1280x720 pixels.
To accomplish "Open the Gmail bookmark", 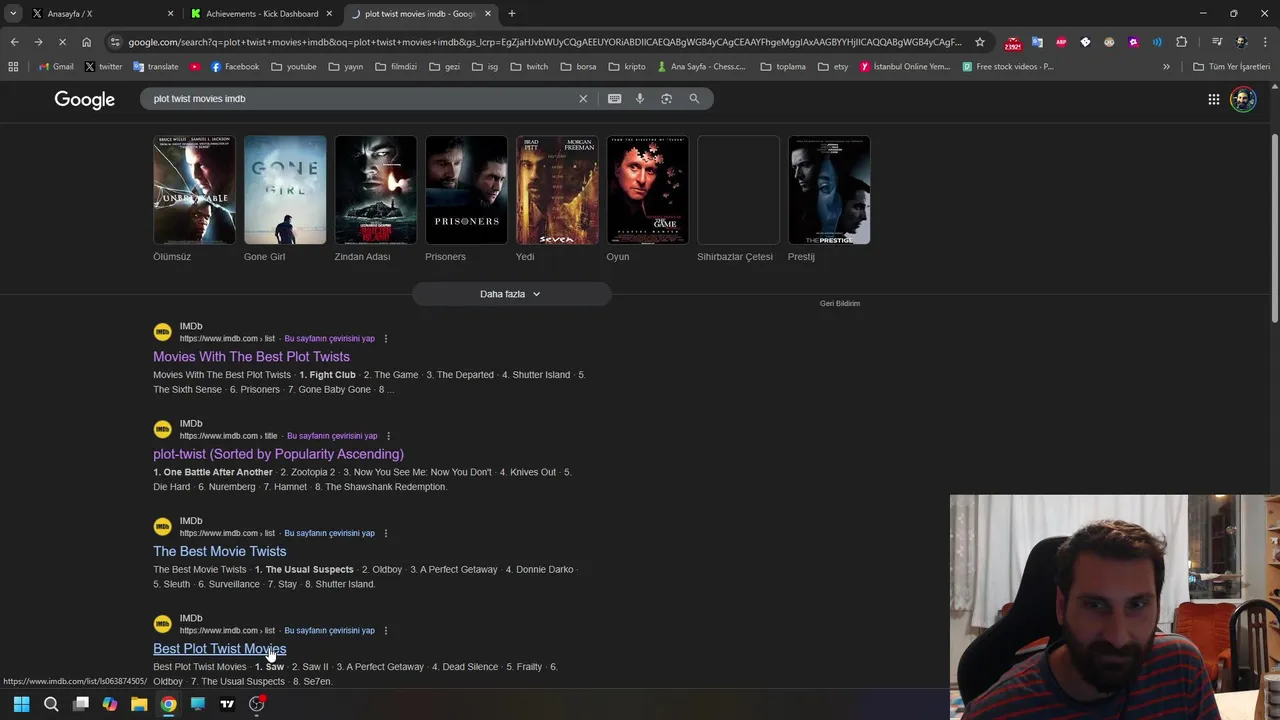I will coord(56,67).
